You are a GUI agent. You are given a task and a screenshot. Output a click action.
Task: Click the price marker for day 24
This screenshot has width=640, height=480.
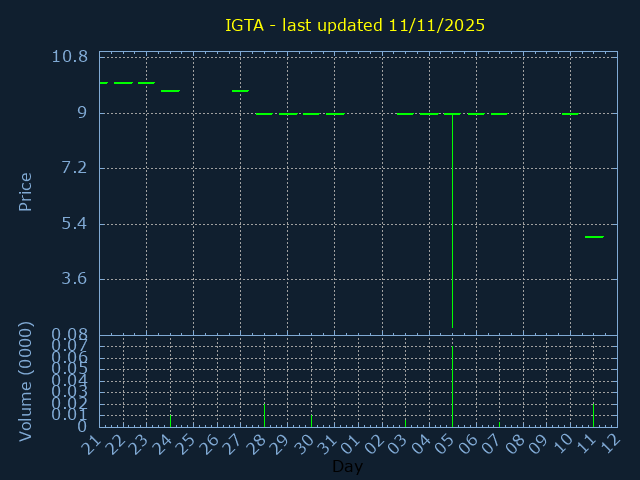170,91
